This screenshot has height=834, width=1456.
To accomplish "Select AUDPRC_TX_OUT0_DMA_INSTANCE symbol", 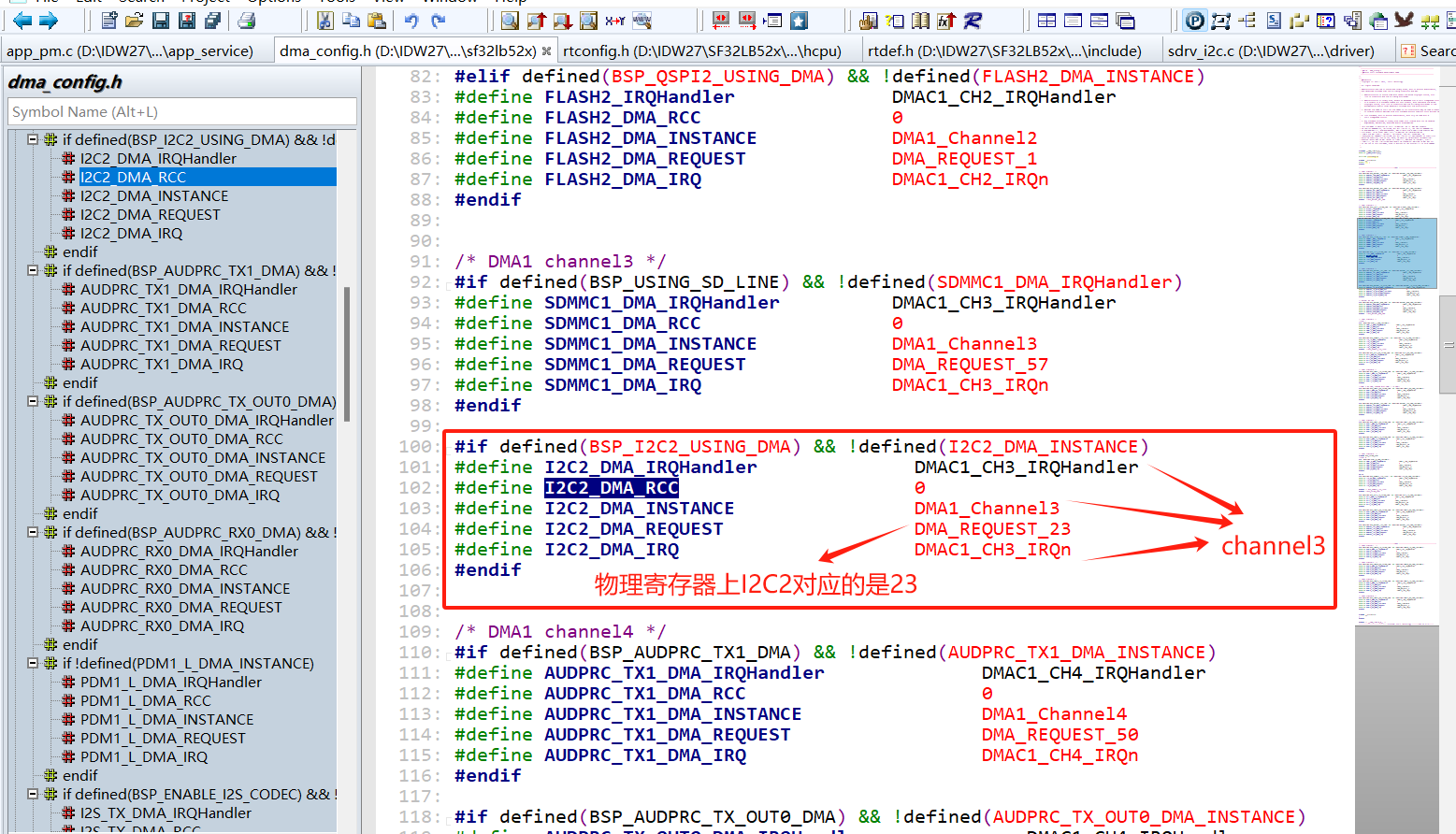I will click(x=203, y=457).
